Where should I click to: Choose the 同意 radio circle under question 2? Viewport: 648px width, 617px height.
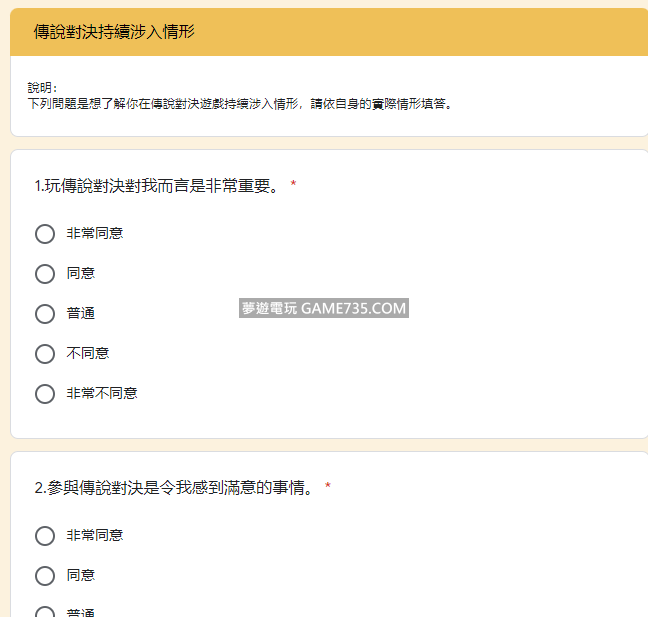[x=45, y=576]
